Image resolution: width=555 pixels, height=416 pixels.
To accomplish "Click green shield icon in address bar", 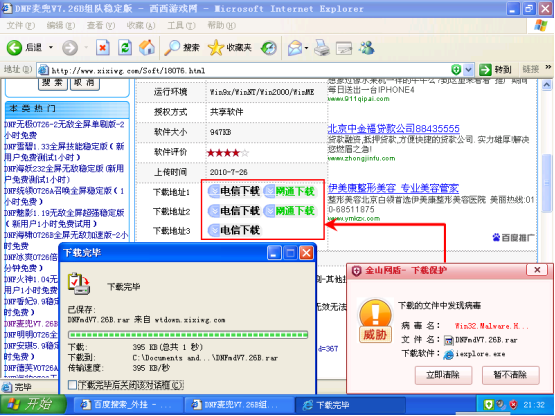I will (456, 70).
